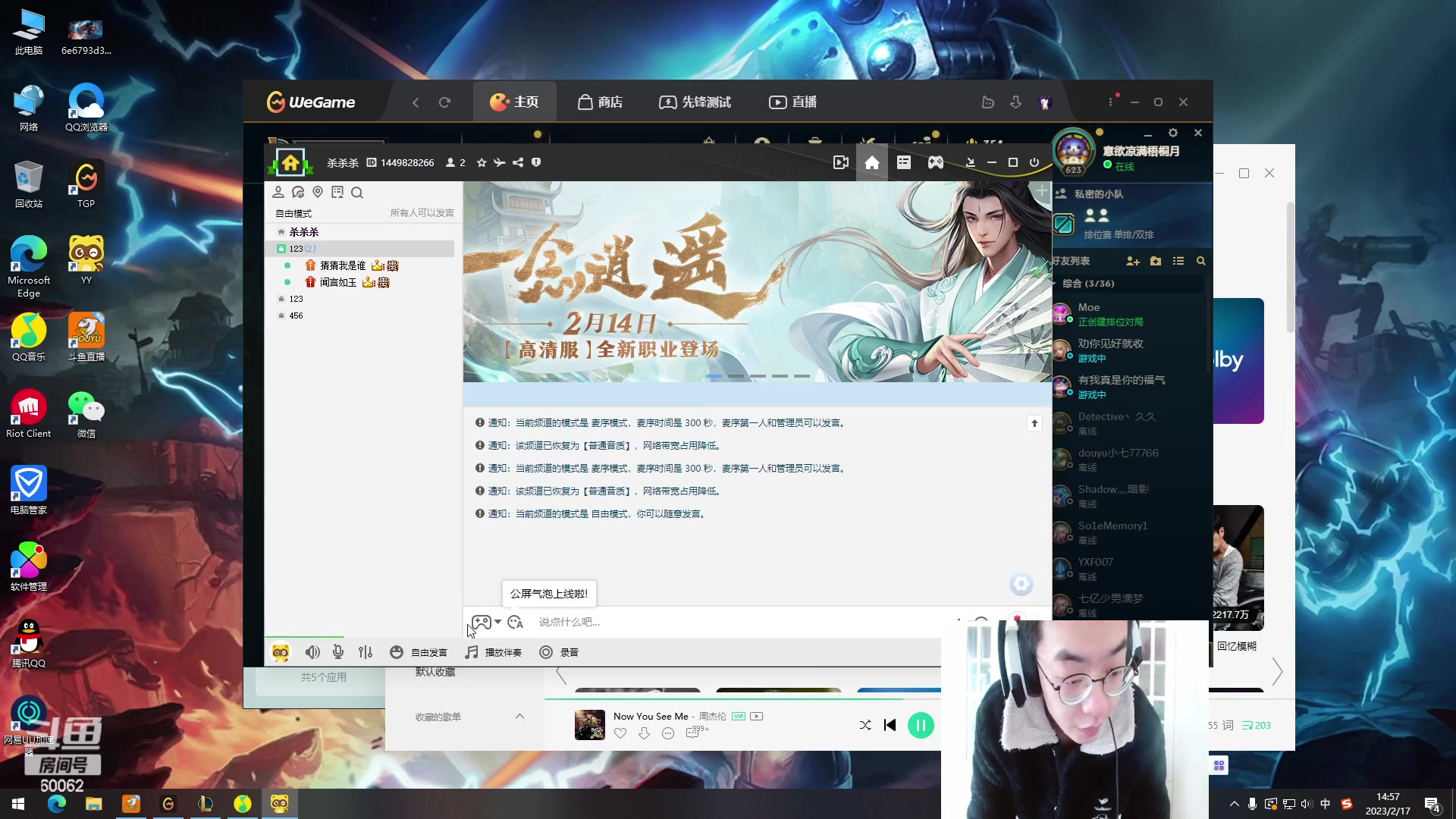Open the emoji translate icon in chat box
This screenshot has width=1456, height=819.
(516, 623)
